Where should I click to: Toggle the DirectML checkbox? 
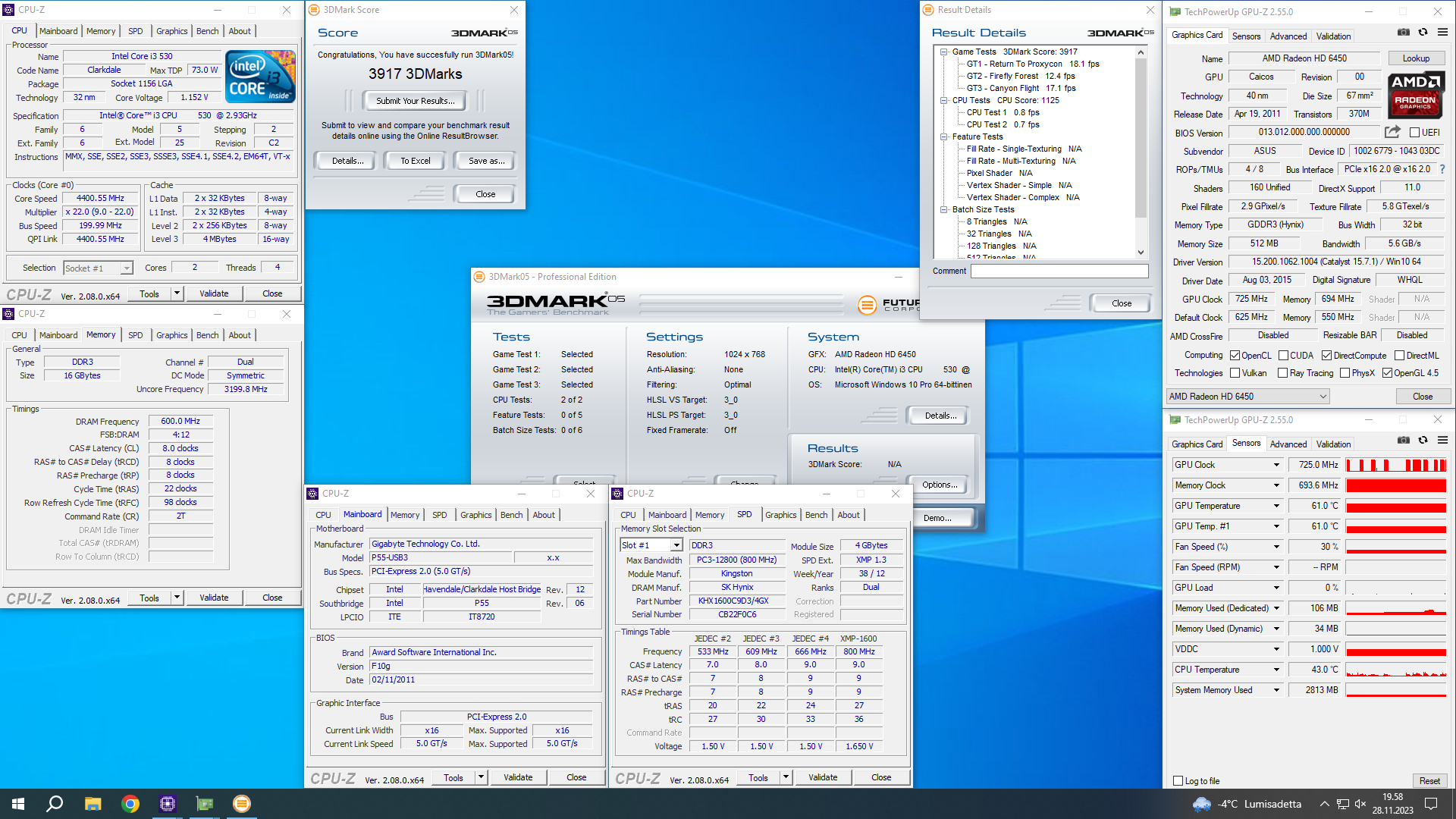(1399, 356)
